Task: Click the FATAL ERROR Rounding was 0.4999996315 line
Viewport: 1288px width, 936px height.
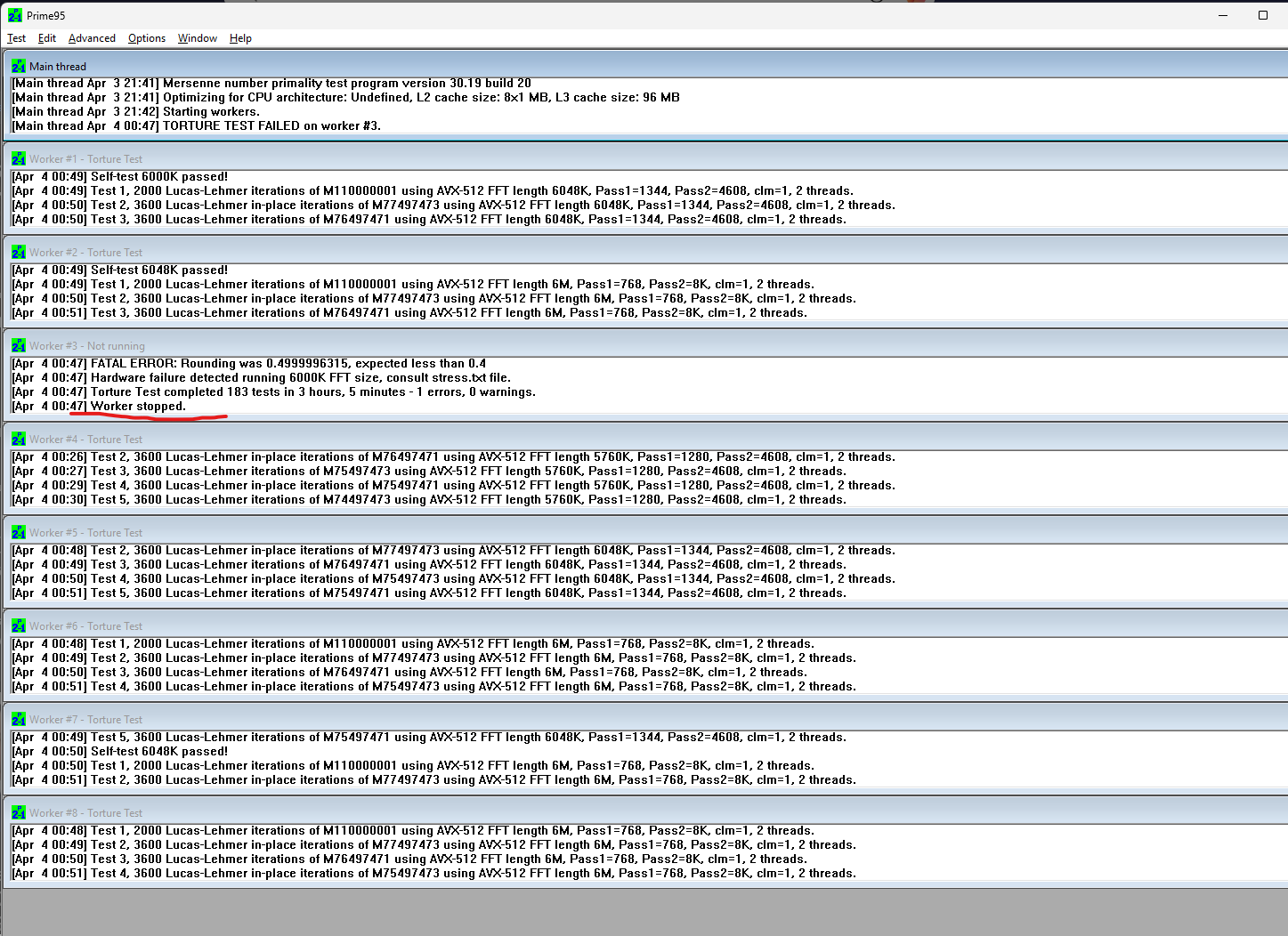Action: tap(248, 364)
